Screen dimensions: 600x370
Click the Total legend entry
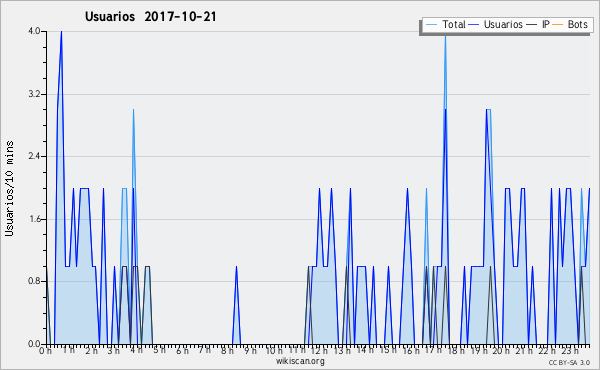coord(445,24)
